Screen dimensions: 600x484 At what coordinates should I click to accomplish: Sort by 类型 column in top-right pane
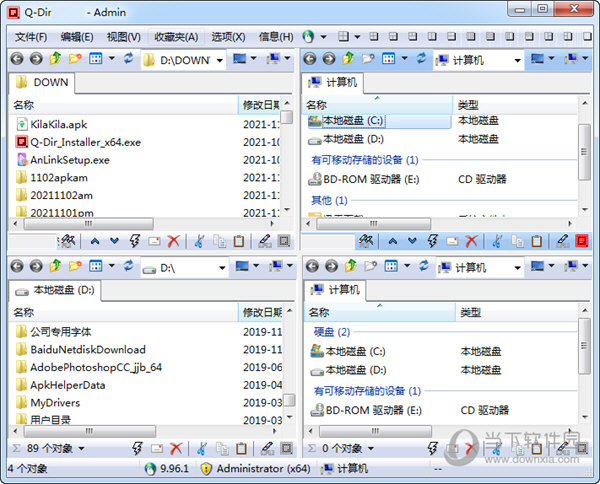(515, 105)
